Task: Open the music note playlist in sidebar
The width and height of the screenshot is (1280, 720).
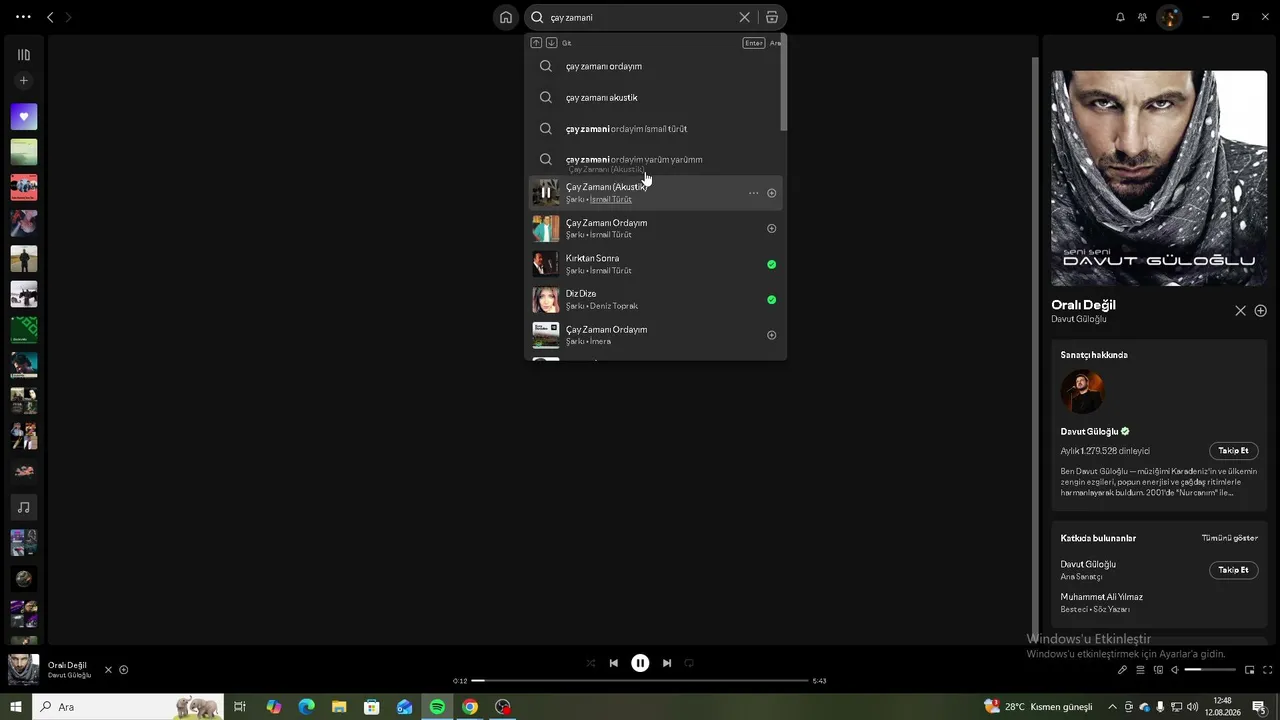Action: [x=24, y=507]
